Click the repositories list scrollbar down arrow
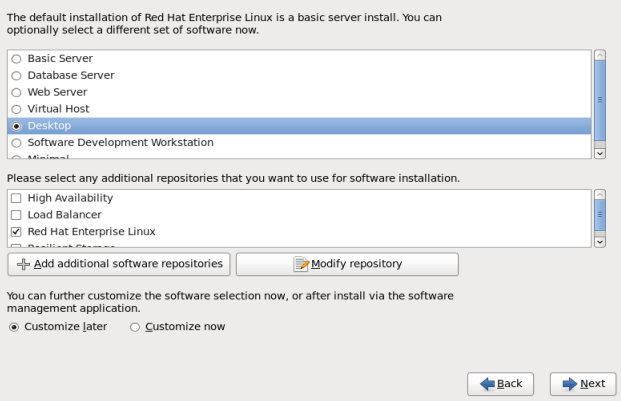621x401 pixels. pyautogui.click(x=600, y=242)
